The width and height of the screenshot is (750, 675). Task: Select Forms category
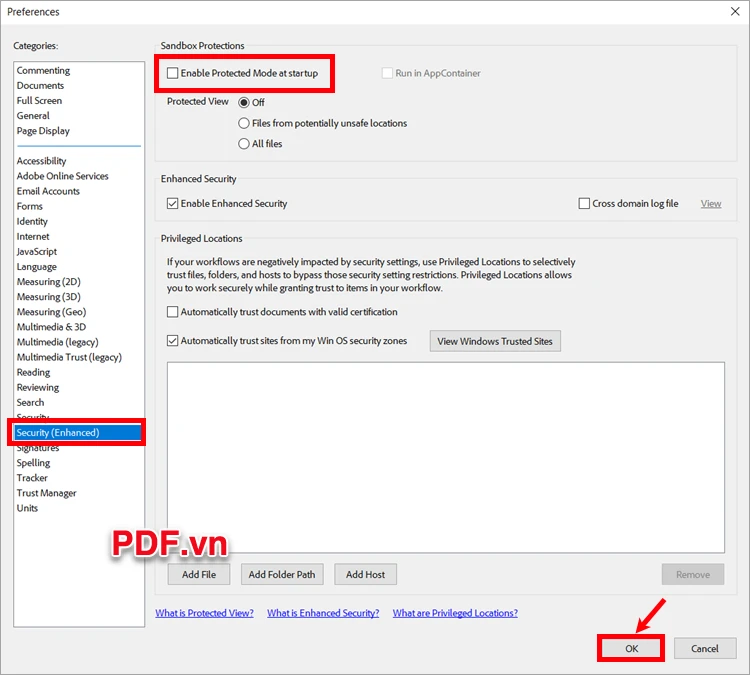click(30, 206)
